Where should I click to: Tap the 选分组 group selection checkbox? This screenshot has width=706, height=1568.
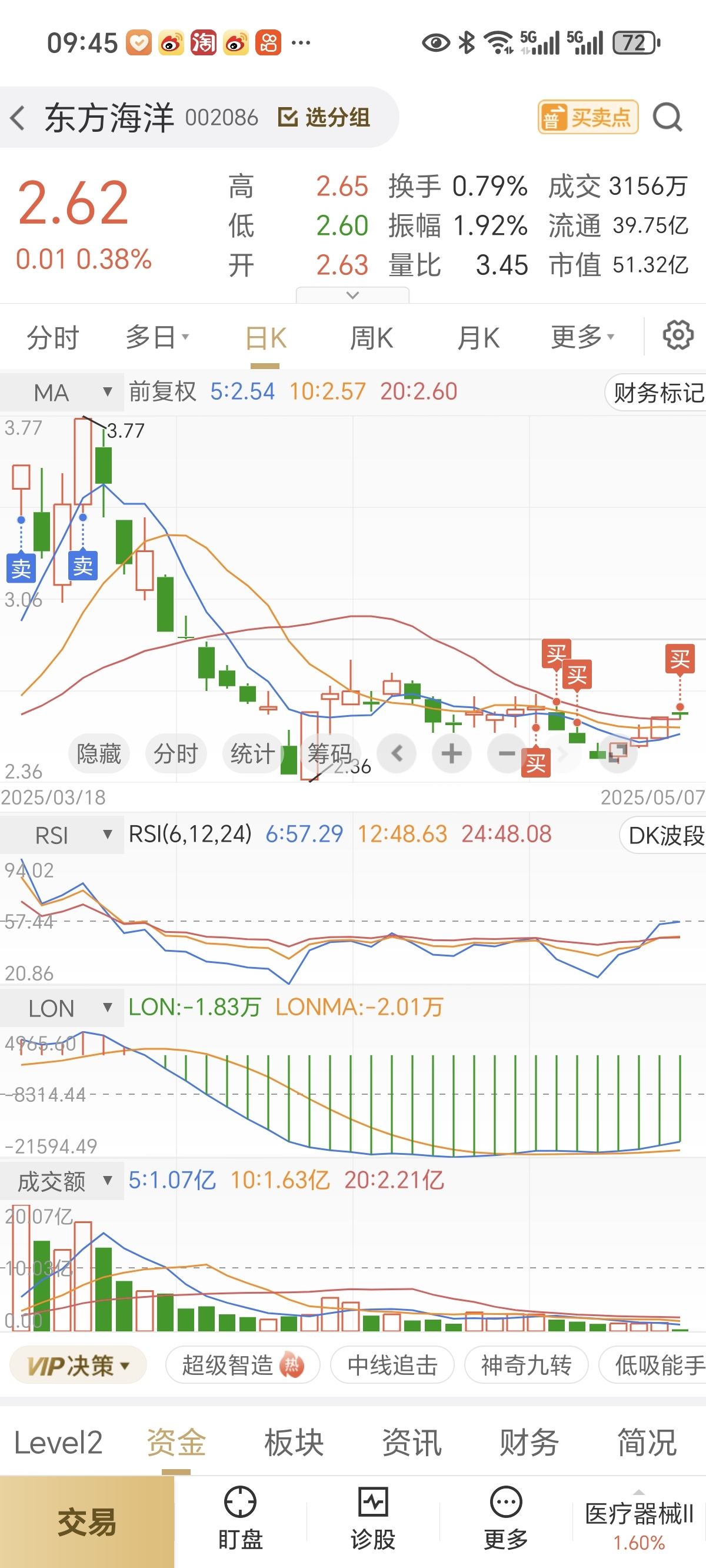pos(324,118)
